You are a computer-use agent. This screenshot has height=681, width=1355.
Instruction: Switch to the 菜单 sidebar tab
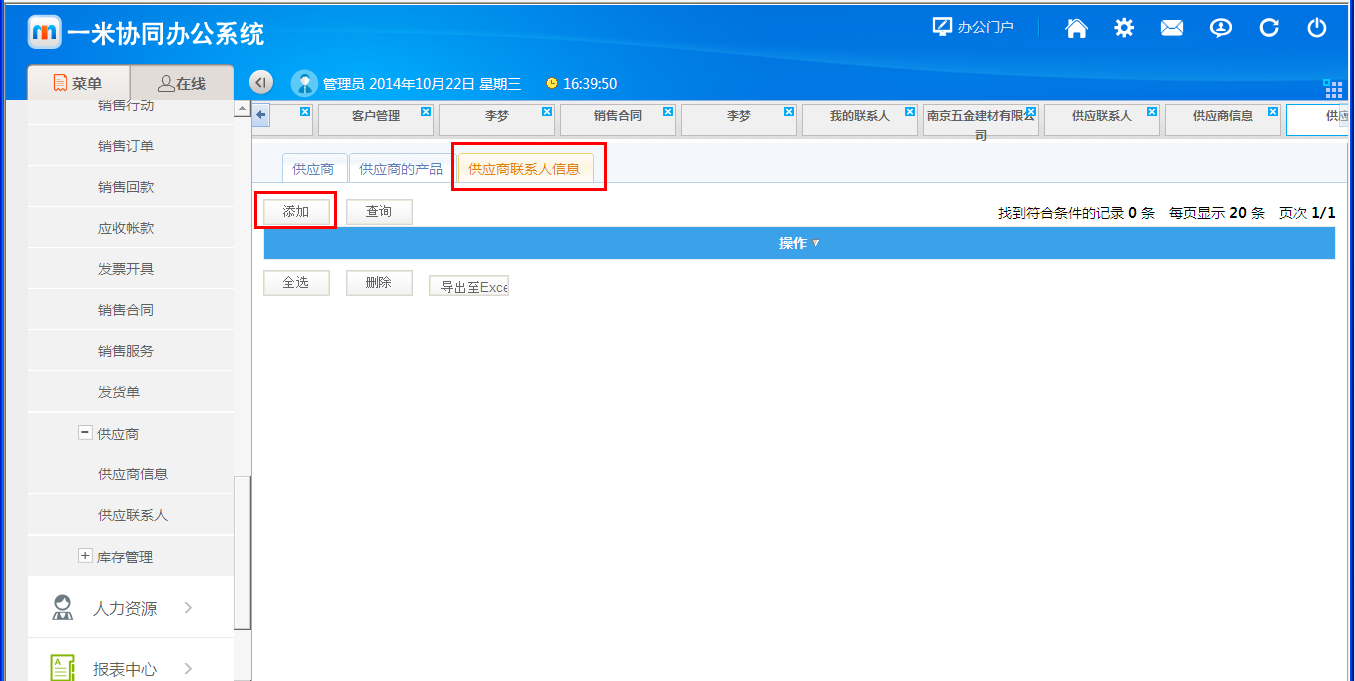[x=78, y=83]
